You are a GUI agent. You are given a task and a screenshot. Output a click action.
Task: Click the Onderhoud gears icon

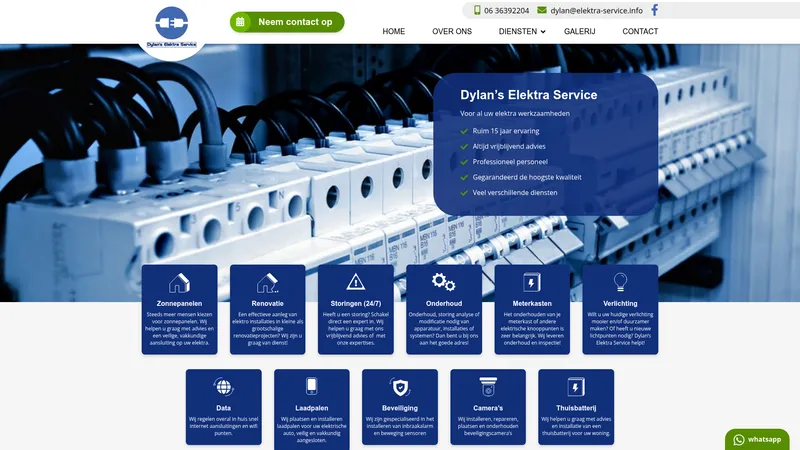[x=443, y=282]
